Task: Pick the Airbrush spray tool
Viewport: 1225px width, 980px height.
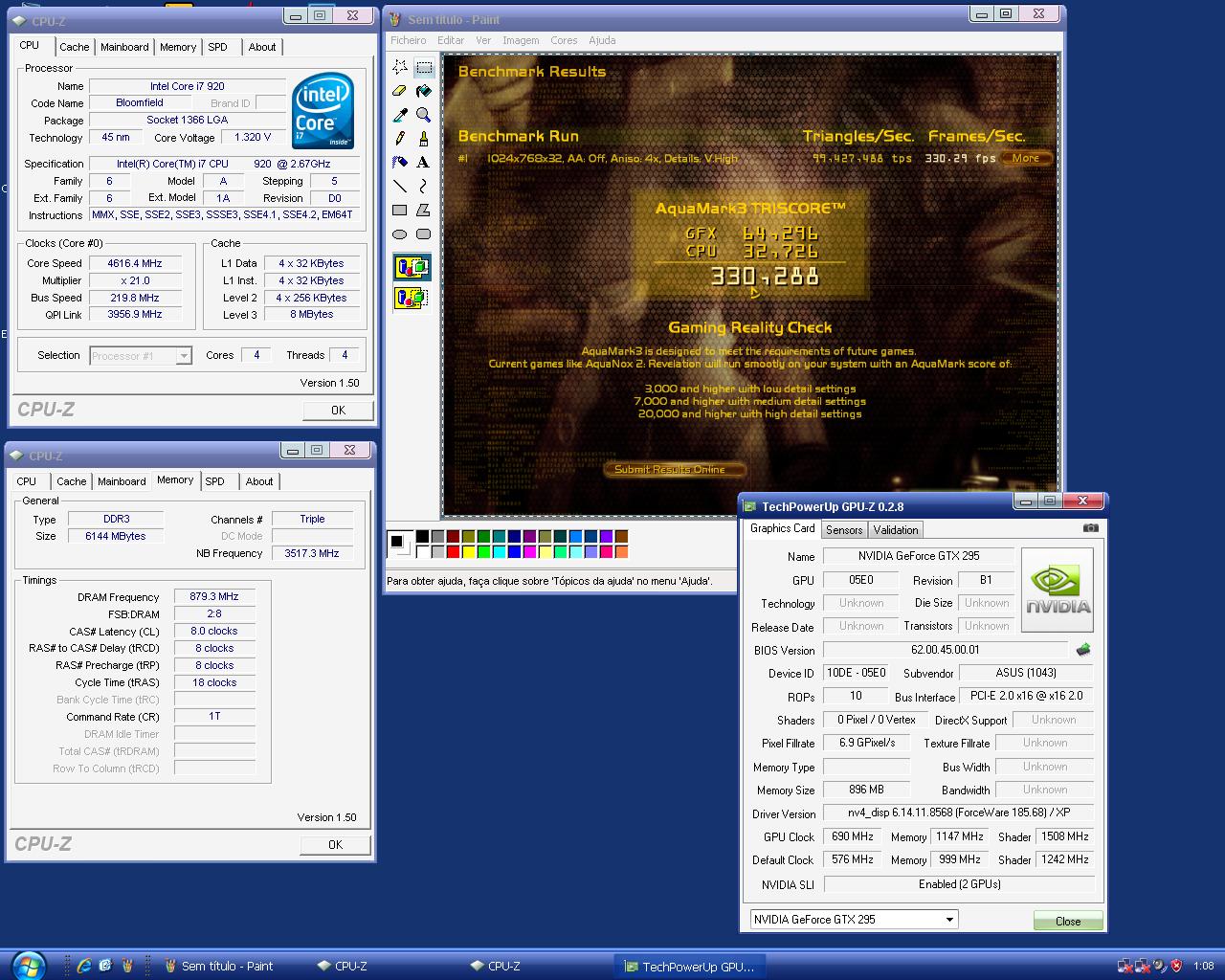Action: click(400, 163)
